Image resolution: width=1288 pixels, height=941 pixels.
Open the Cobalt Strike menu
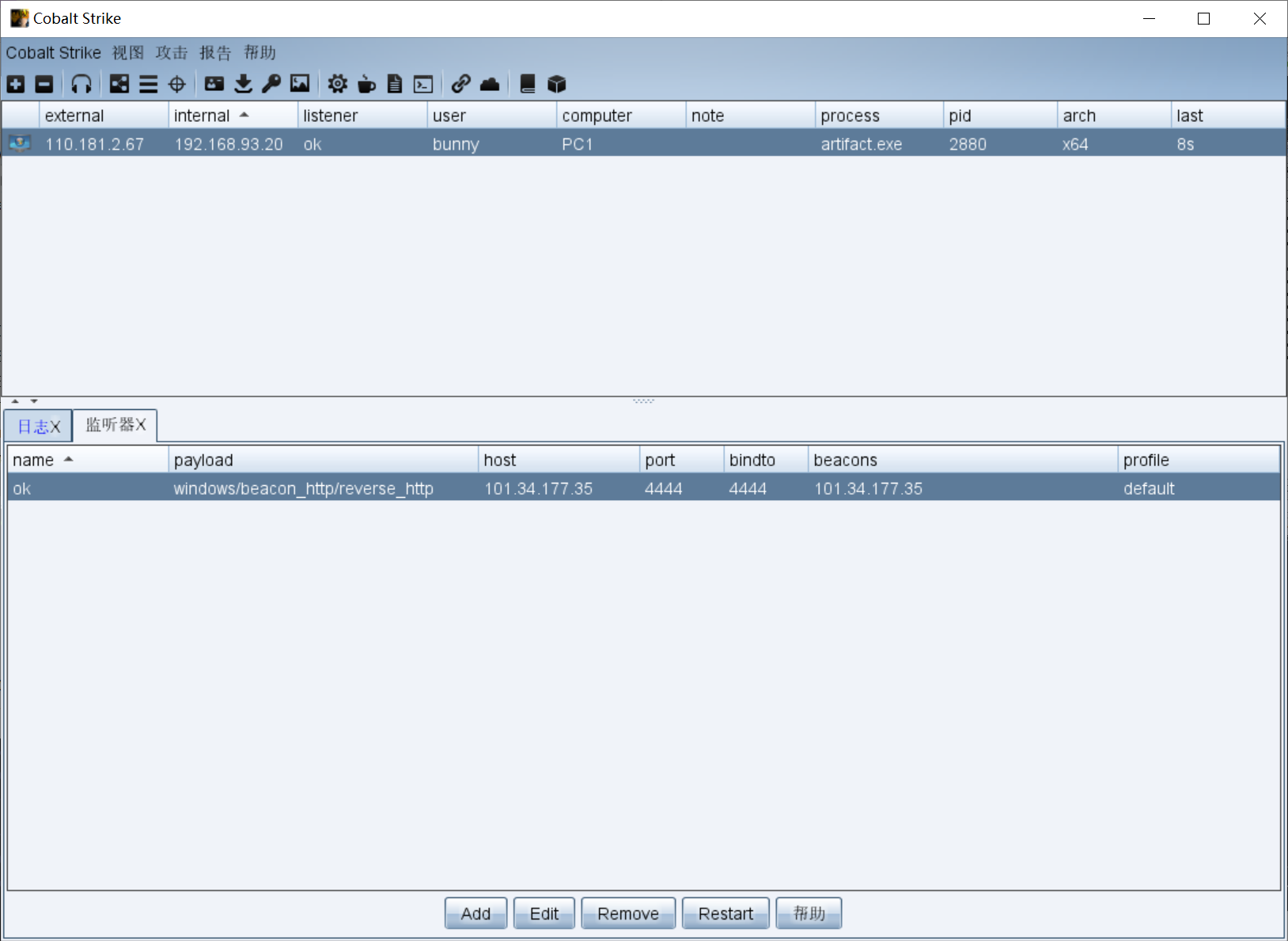coord(54,53)
